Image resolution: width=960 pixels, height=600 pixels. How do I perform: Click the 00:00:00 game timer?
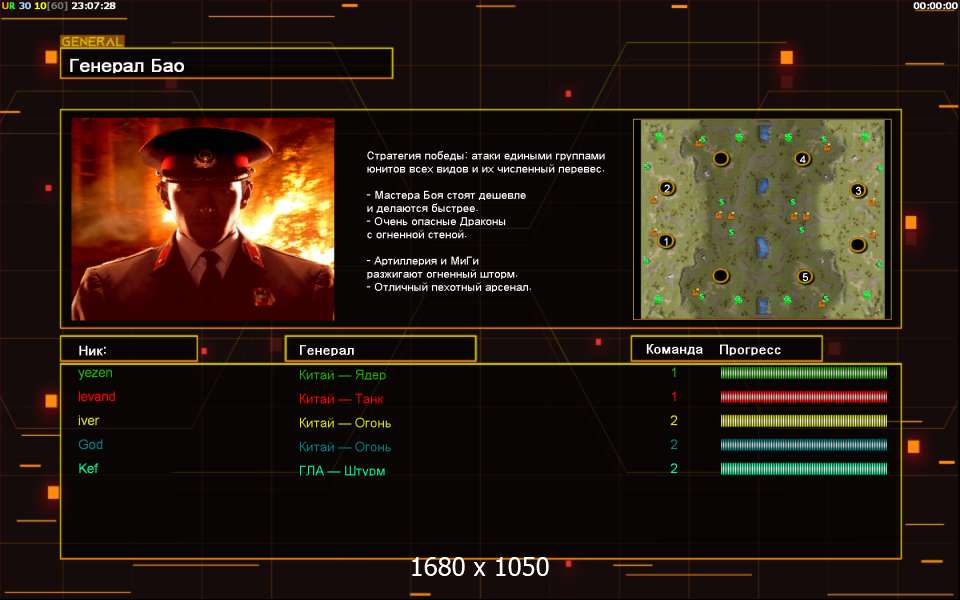[x=935, y=6]
